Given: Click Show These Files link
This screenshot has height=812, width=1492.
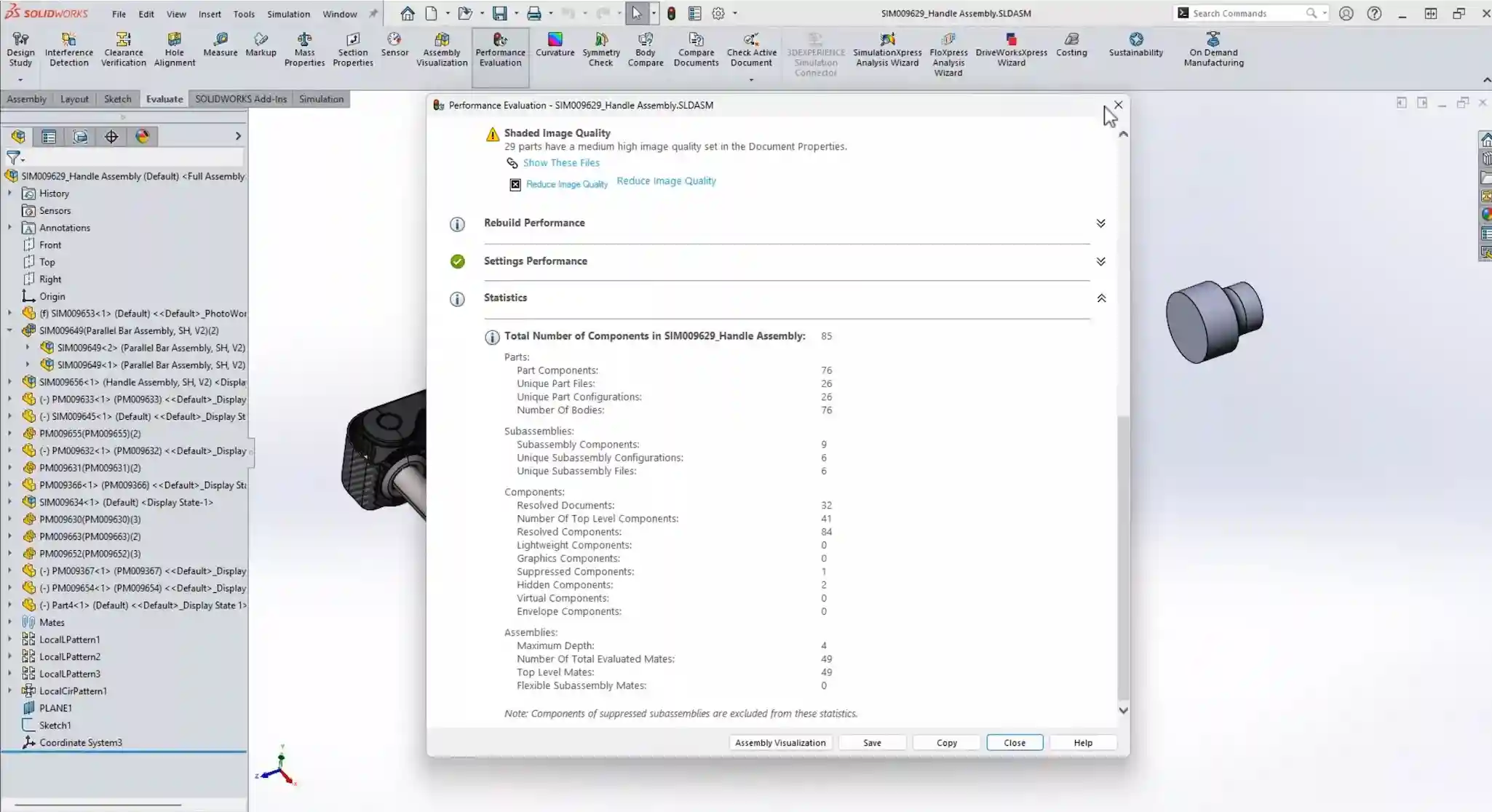Looking at the screenshot, I should click(561, 163).
